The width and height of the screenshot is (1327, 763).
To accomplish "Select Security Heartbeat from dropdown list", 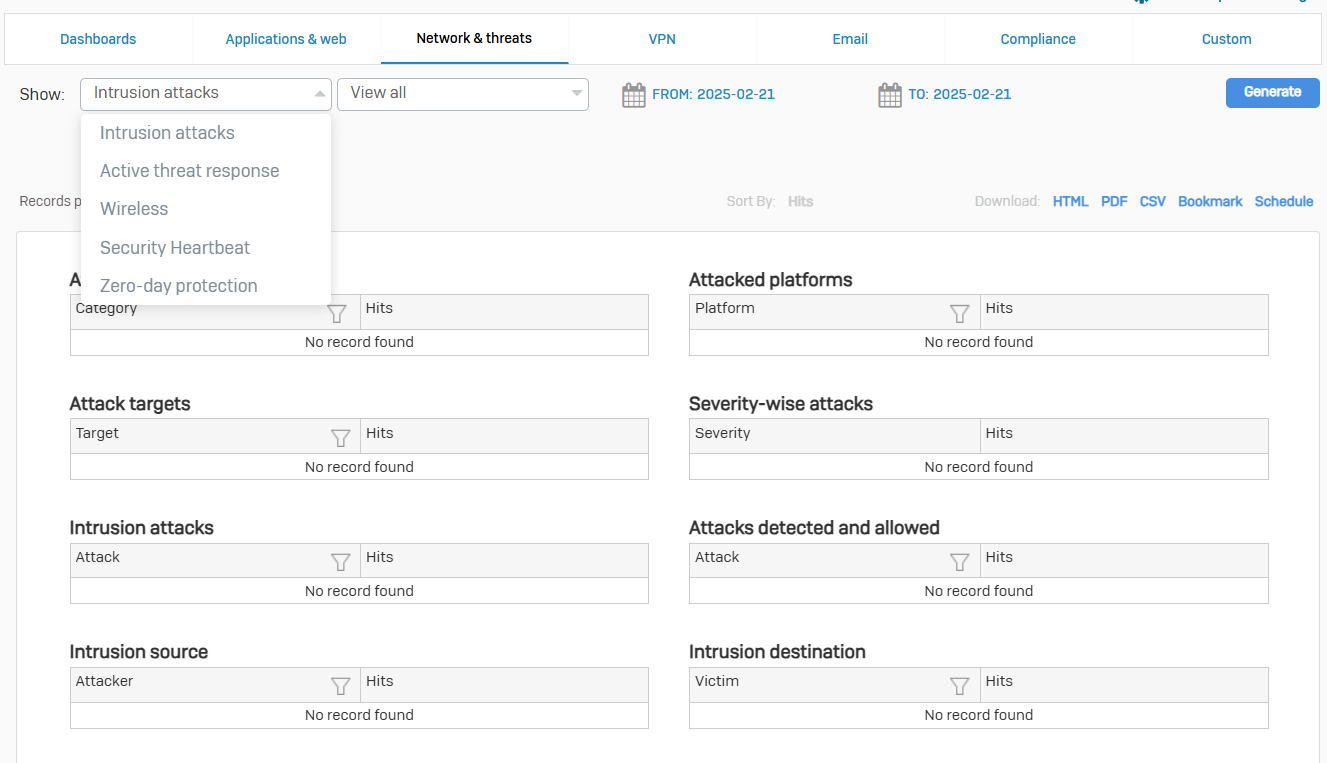I will tap(174, 248).
